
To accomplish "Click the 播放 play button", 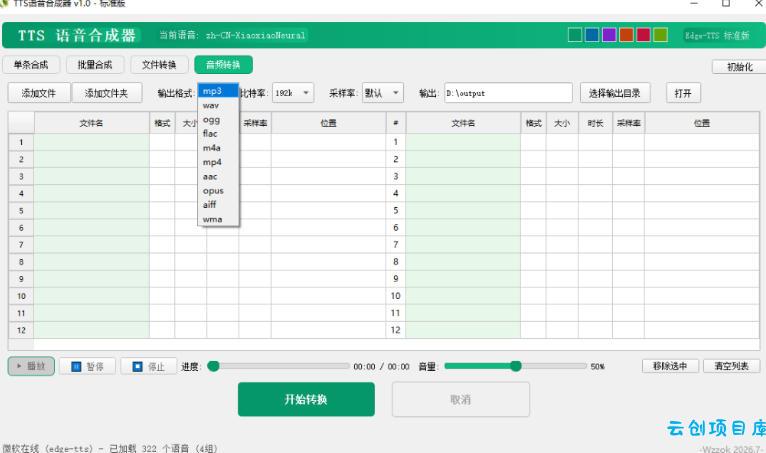I will pyautogui.click(x=31, y=366).
